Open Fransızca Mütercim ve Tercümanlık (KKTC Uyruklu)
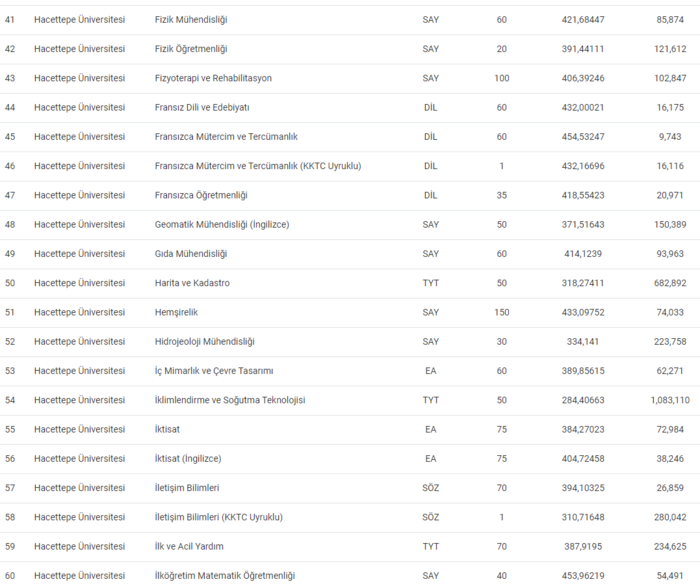The width and height of the screenshot is (700, 586). pos(258,166)
